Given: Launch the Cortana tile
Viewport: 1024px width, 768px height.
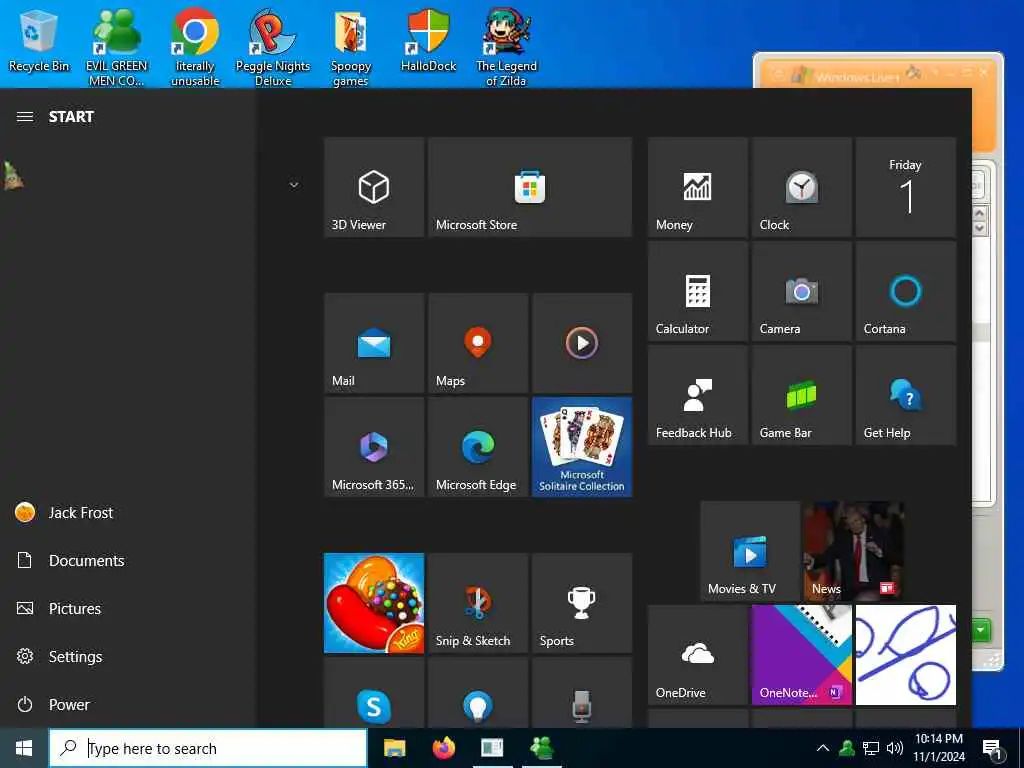Looking at the screenshot, I should coord(906,291).
